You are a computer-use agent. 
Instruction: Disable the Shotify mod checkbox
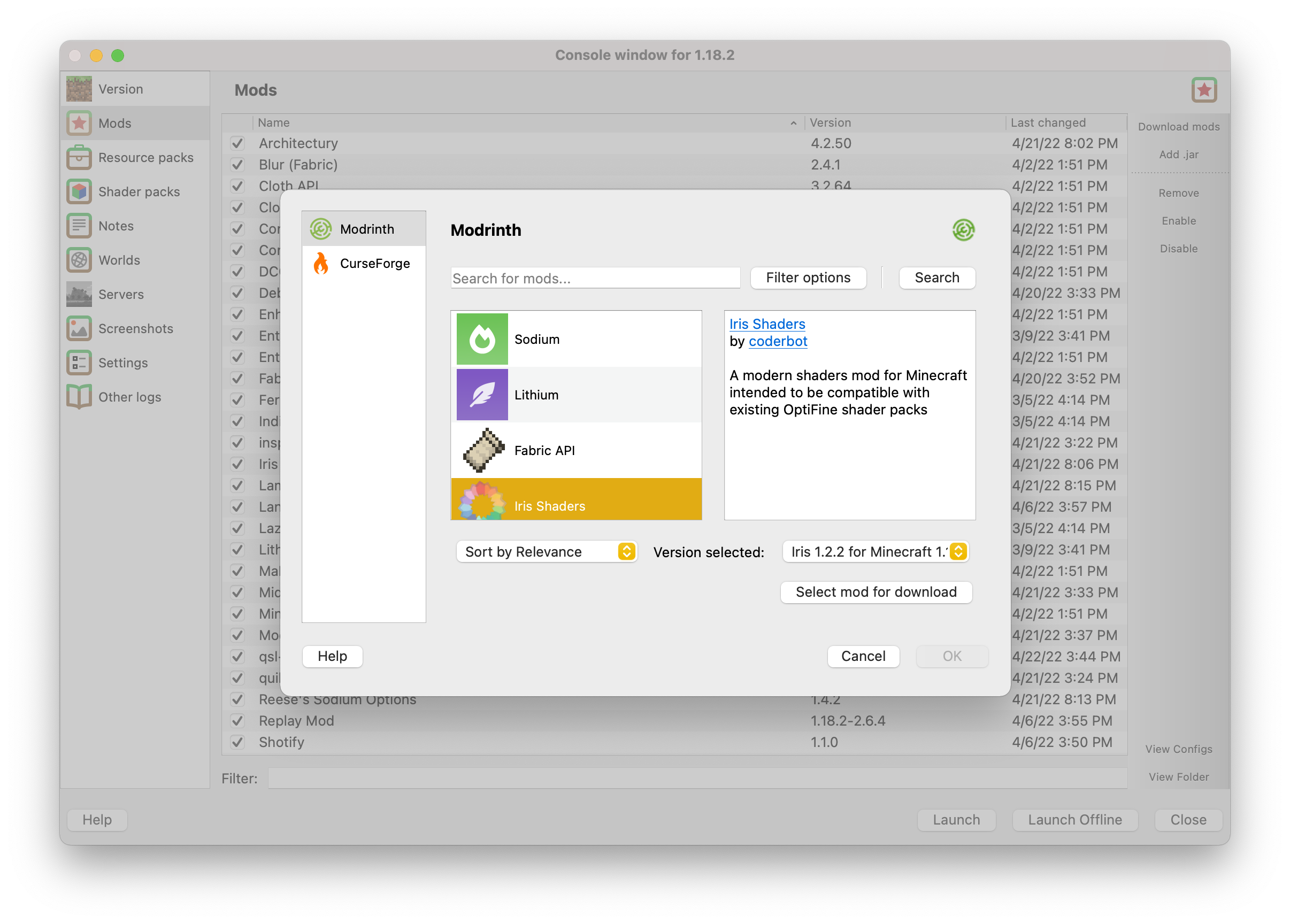[237, 742]
